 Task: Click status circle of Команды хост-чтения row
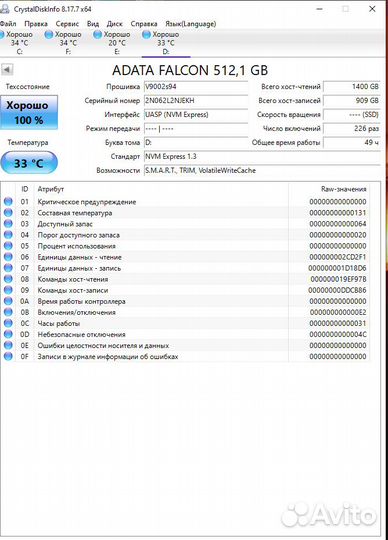(x=8, y=279)
